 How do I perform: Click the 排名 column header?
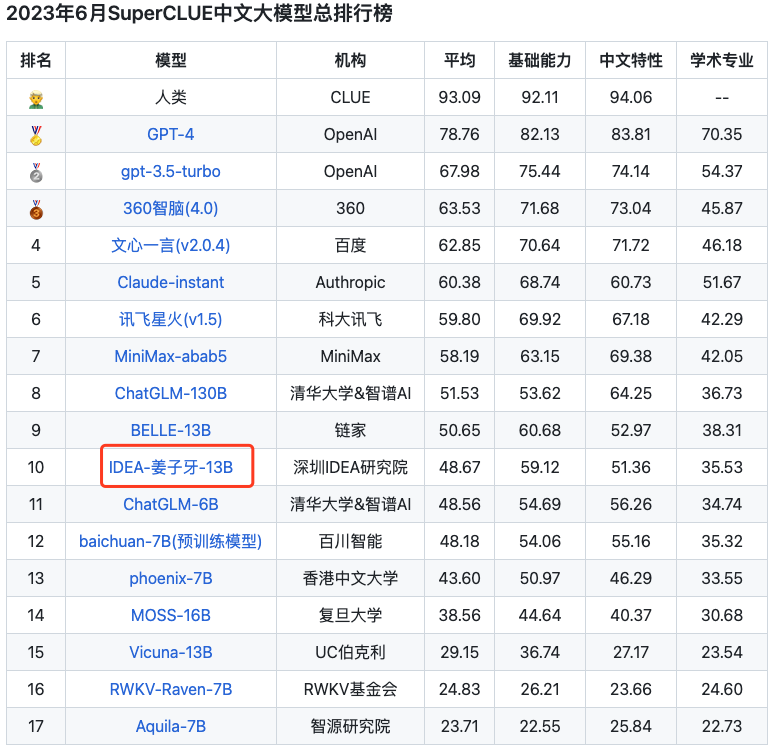36,60
